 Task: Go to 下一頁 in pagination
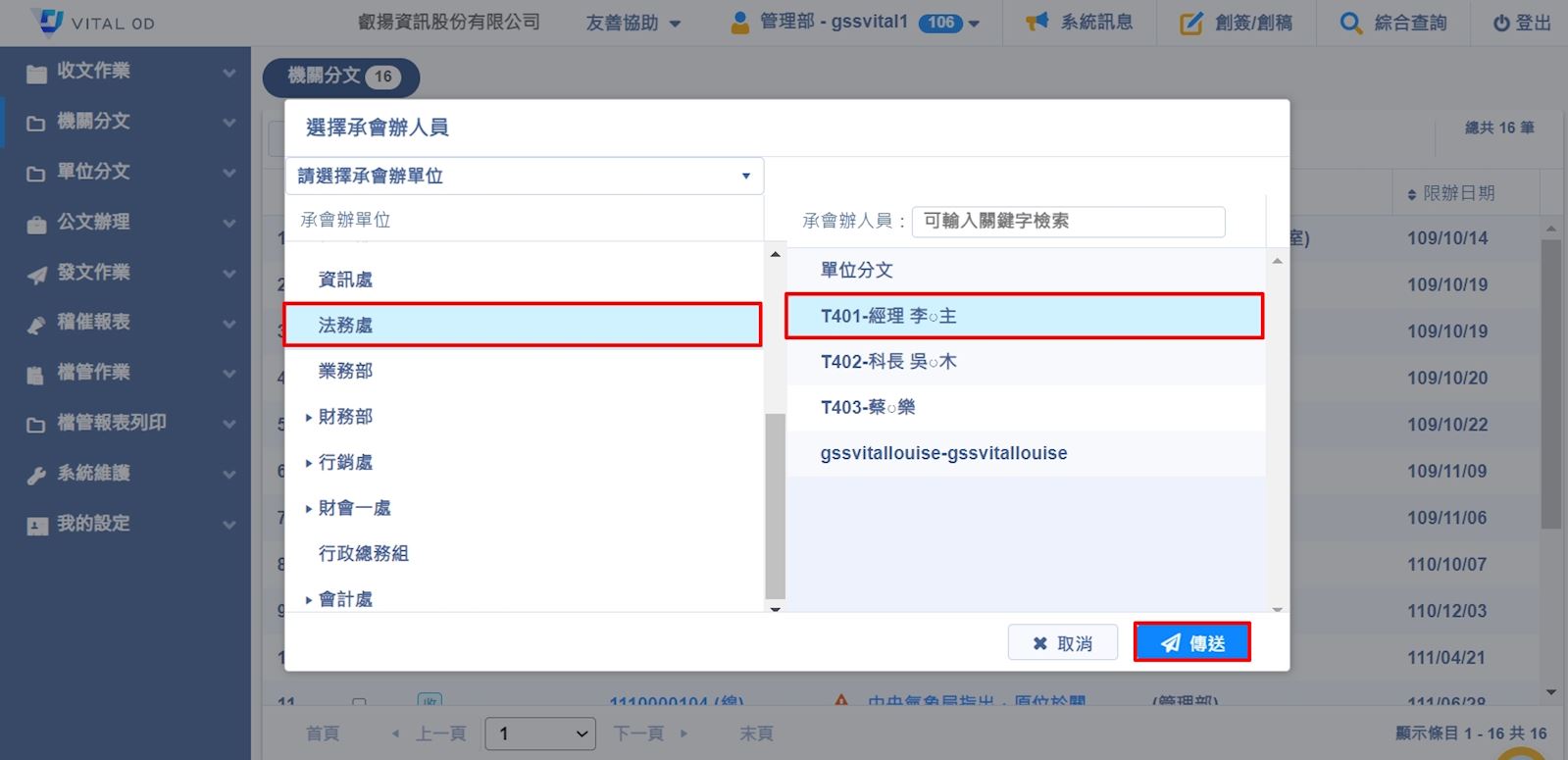pos(650,734)
